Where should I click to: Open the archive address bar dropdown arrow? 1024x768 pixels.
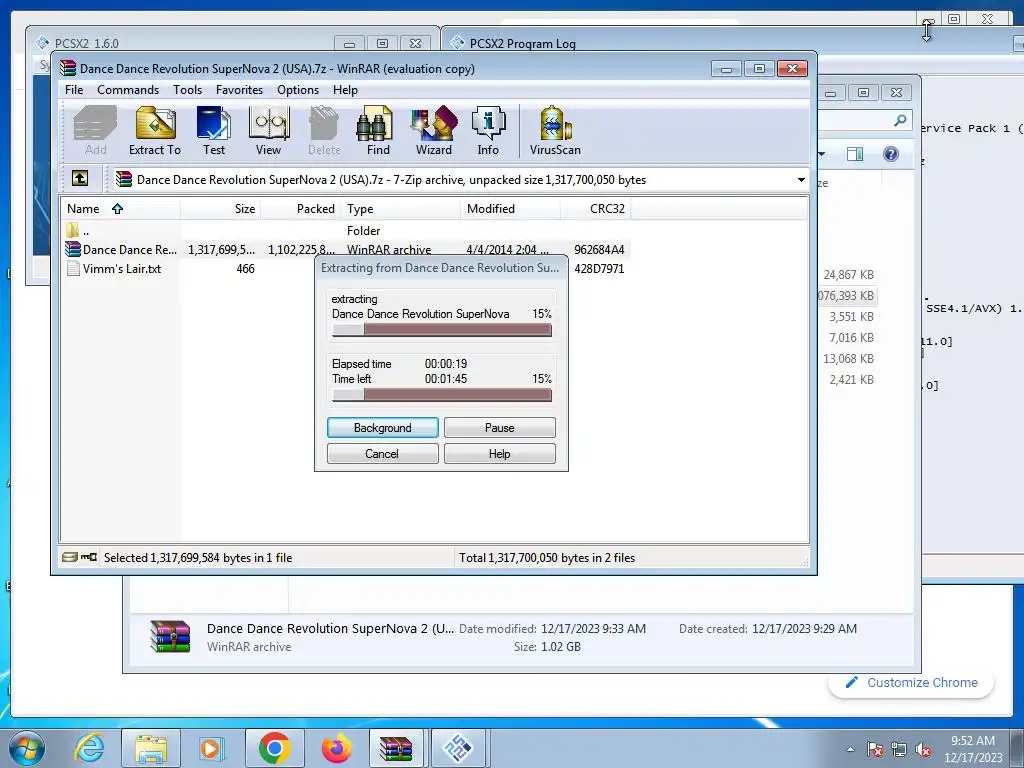[x=801, y=180]
